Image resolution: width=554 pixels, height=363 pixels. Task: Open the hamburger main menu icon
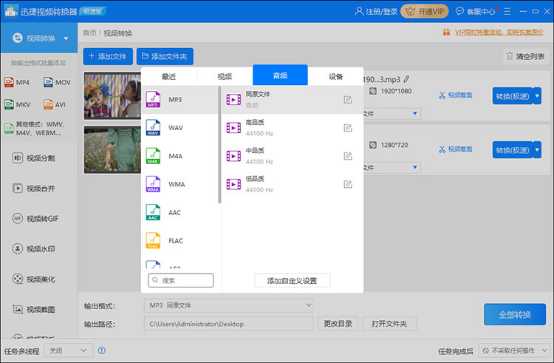pyautogui.click(x=507, y=12)
